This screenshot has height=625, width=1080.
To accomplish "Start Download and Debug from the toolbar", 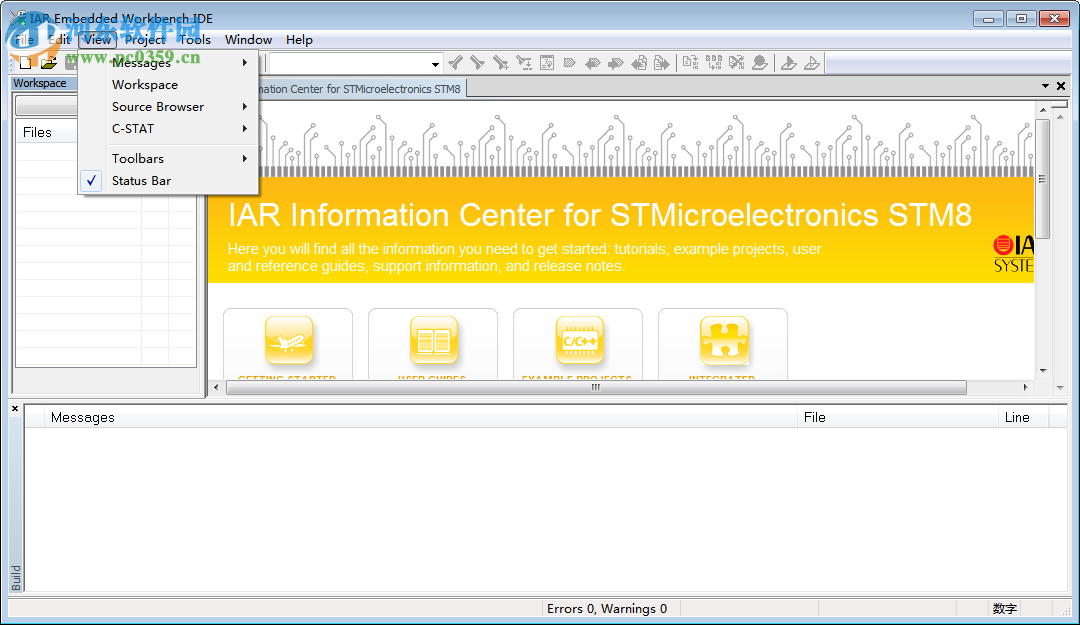I will tap(788, 62).
